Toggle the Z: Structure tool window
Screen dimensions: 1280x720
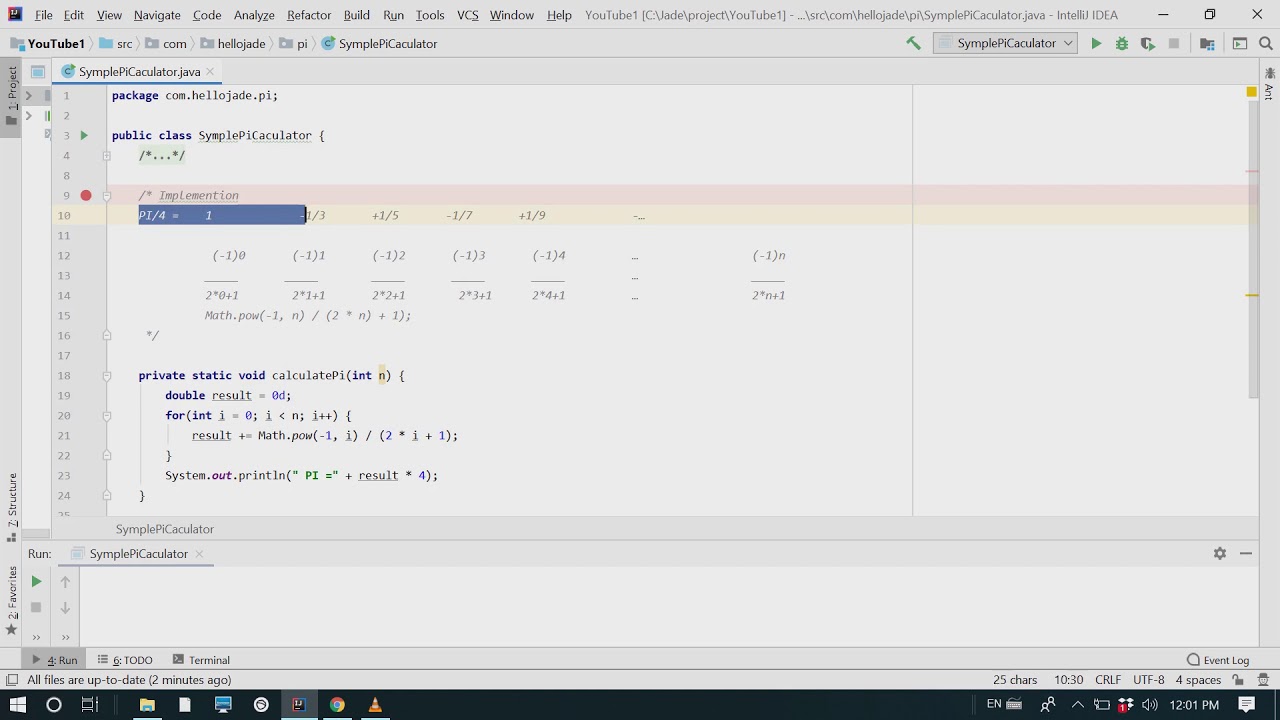click(12, 506)
